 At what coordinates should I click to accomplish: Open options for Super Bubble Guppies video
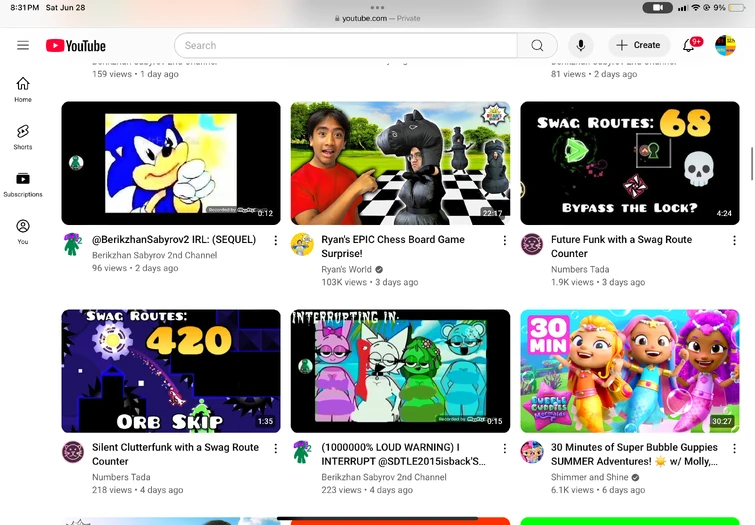click(734, 448)
